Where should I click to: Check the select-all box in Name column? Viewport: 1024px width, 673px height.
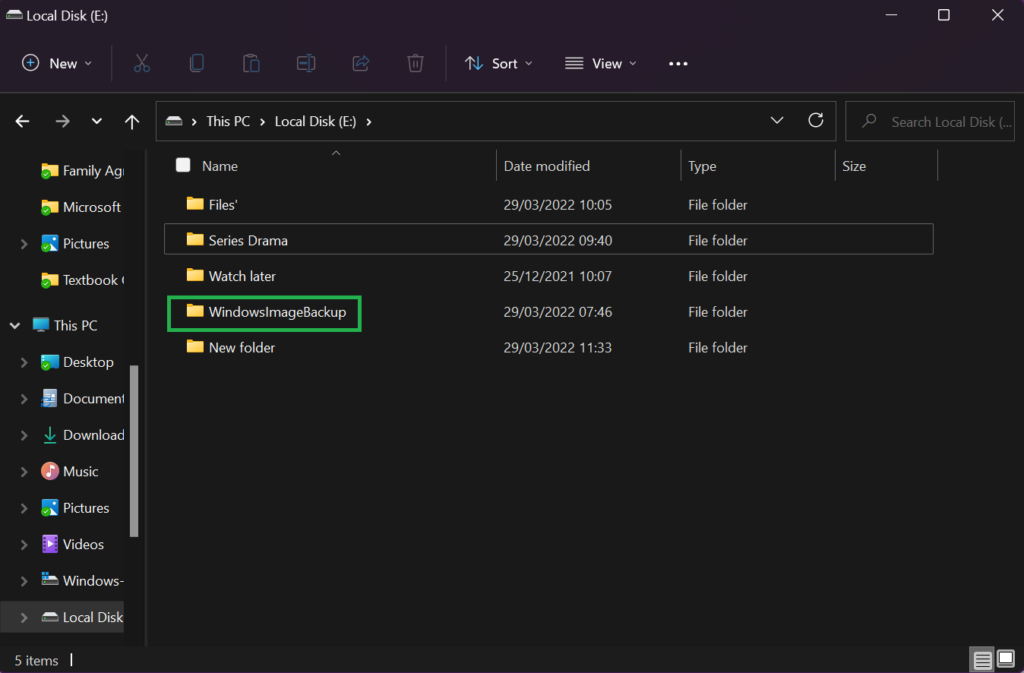click(183, 165)
